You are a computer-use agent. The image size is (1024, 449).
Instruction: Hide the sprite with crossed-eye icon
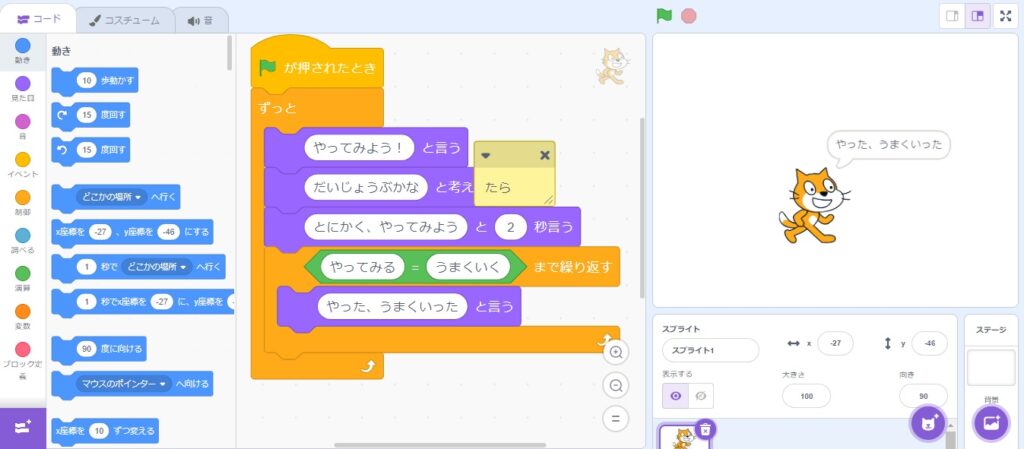[x=700, y=396]
